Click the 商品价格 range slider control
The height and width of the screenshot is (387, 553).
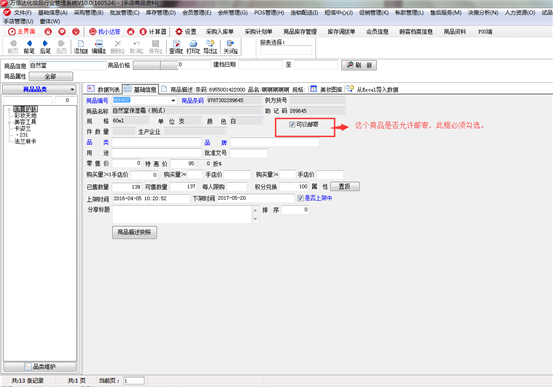tap(156, 65)
